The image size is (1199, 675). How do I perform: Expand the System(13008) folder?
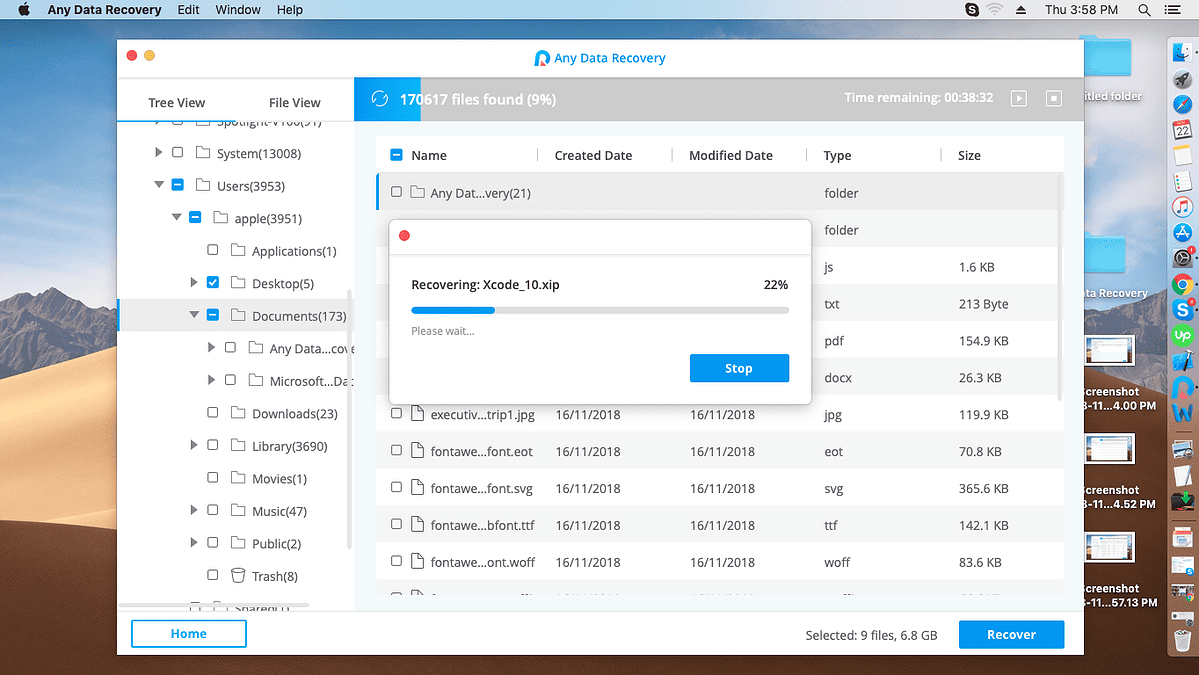158,152
